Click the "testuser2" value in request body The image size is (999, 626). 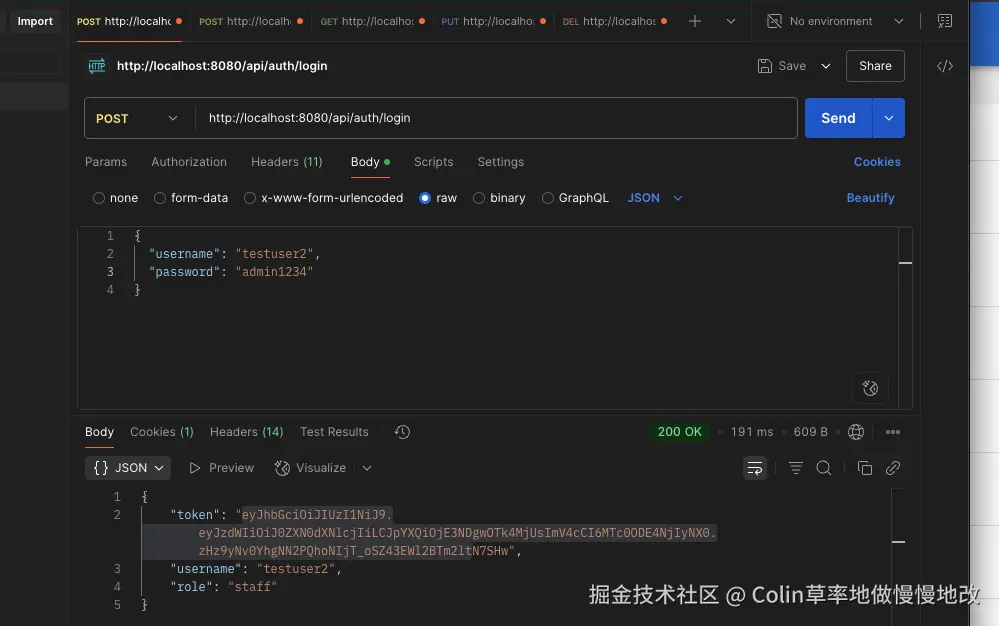coord(274,253)
